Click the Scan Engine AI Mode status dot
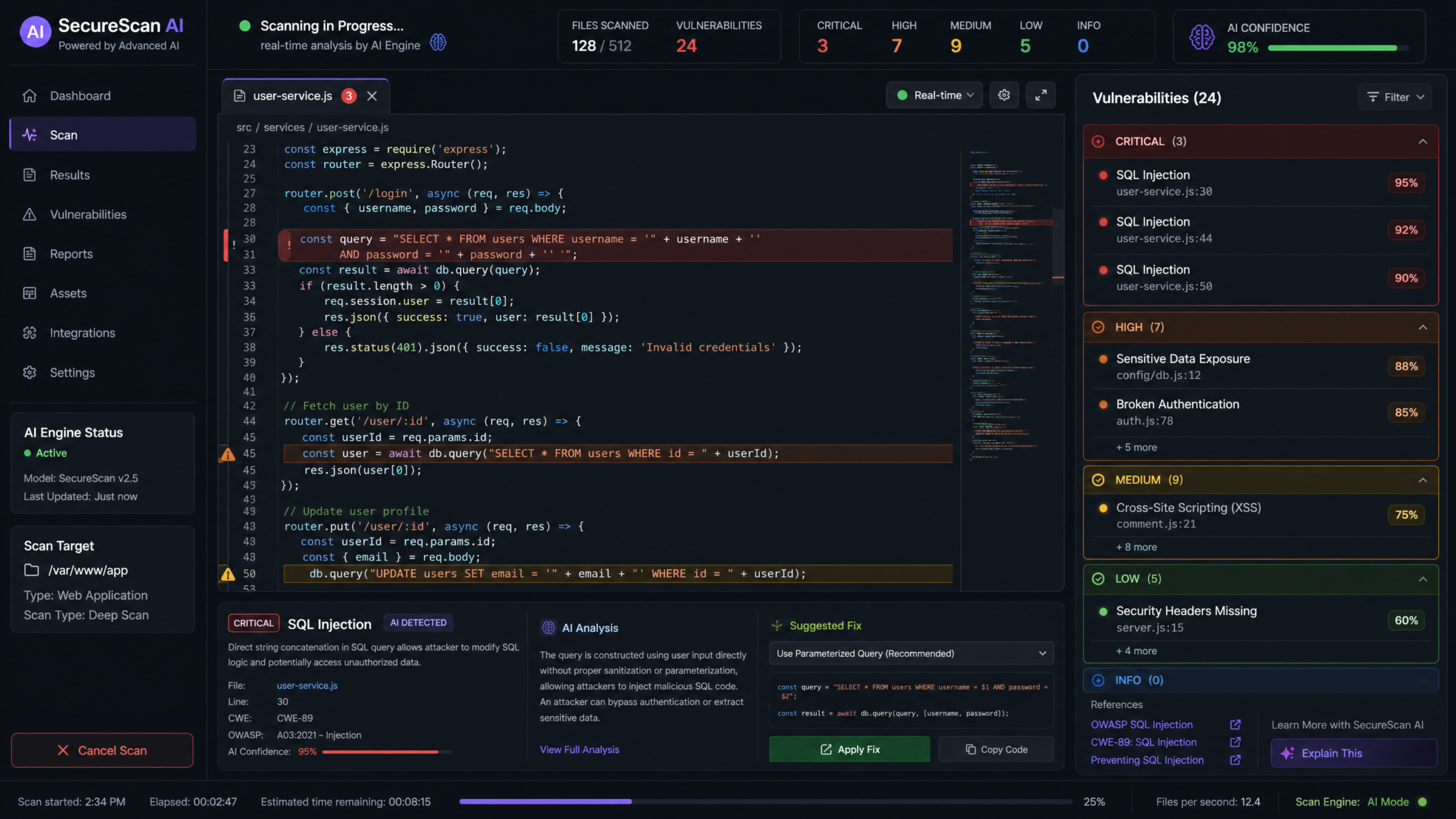This screenshot has height=819, width=1456. [1423, 802]
